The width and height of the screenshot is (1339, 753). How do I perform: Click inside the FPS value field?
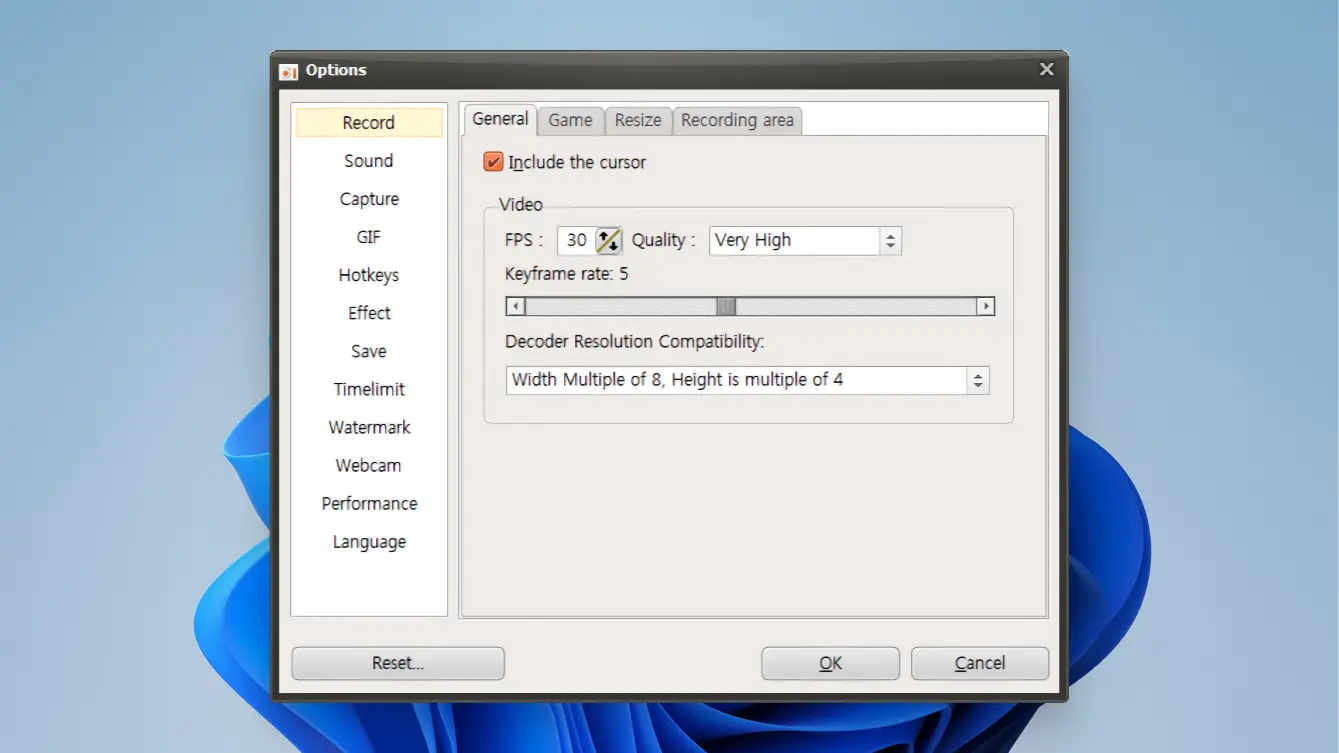576,241
